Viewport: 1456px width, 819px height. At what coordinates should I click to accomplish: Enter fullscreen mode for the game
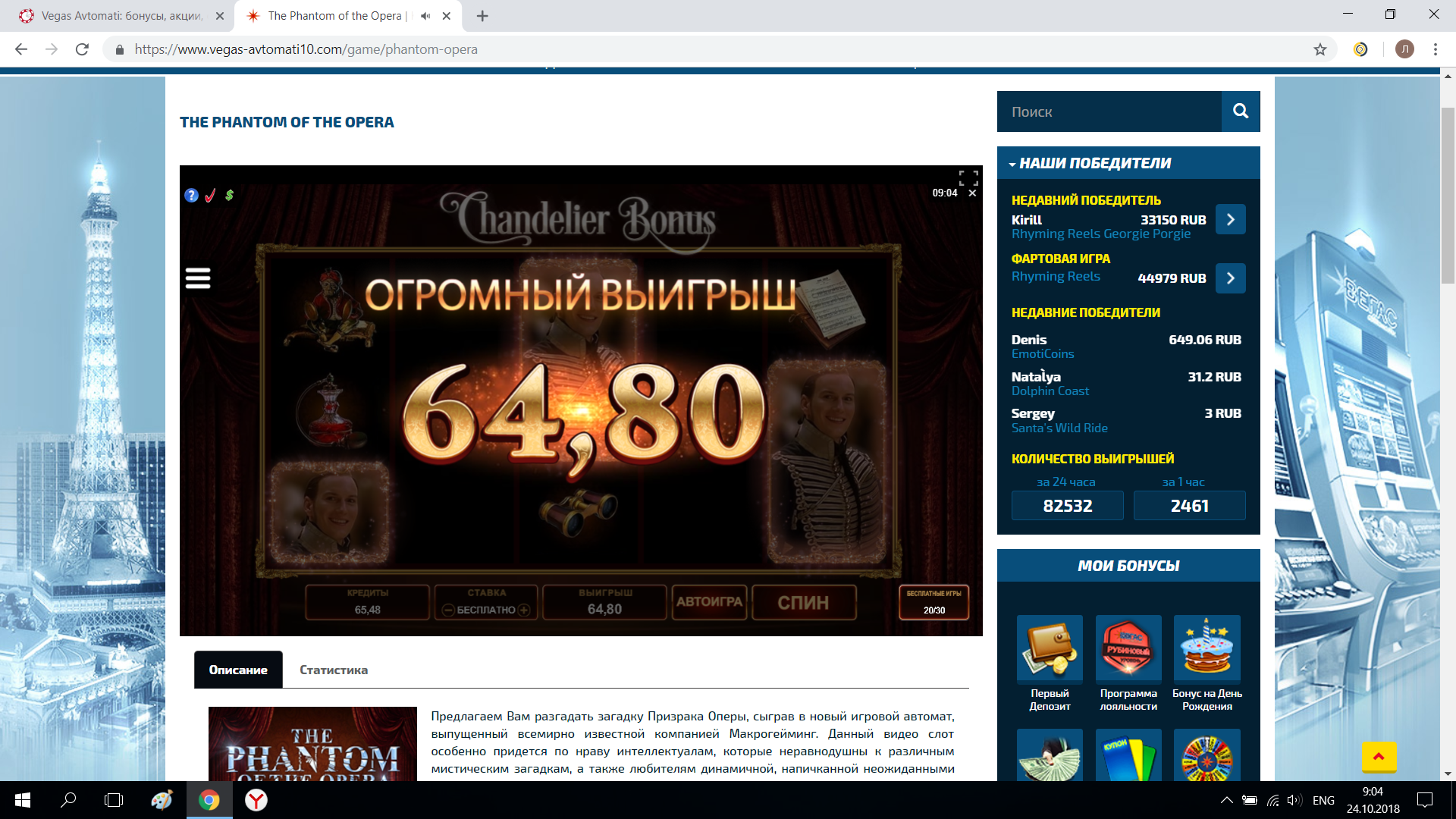[x=968, y=177]
